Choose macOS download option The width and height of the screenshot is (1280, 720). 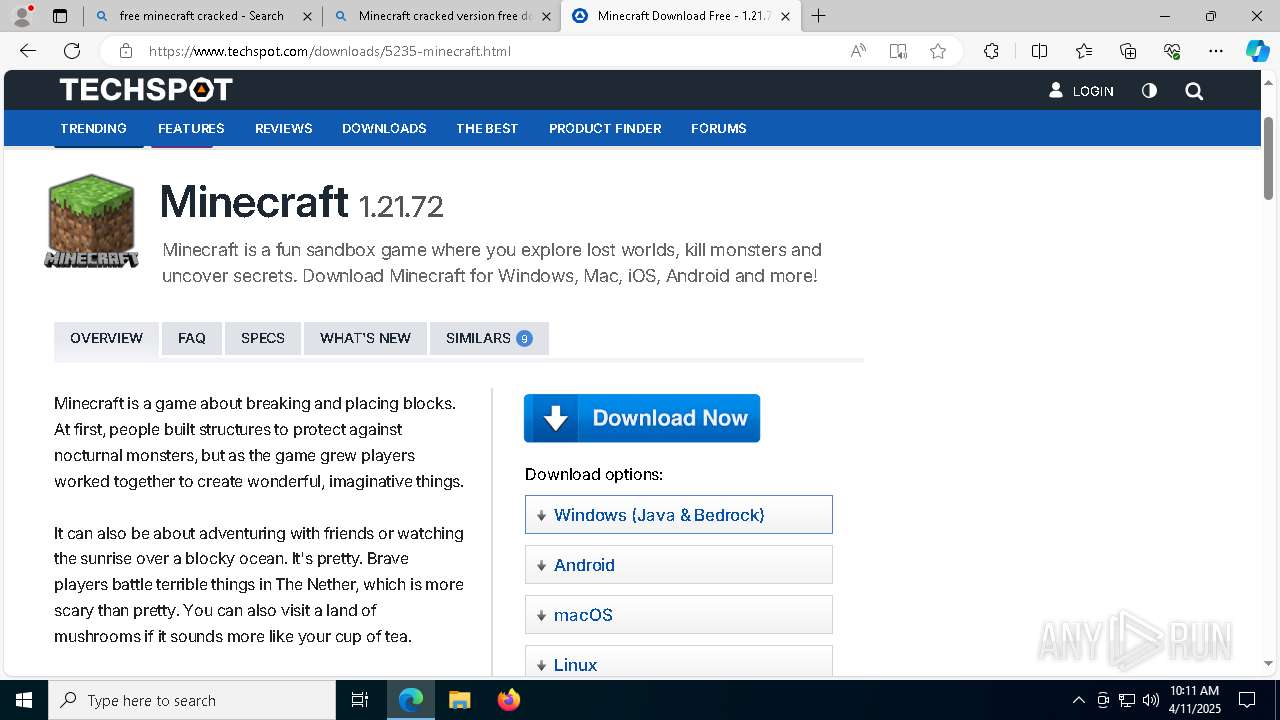pos(678,615)
